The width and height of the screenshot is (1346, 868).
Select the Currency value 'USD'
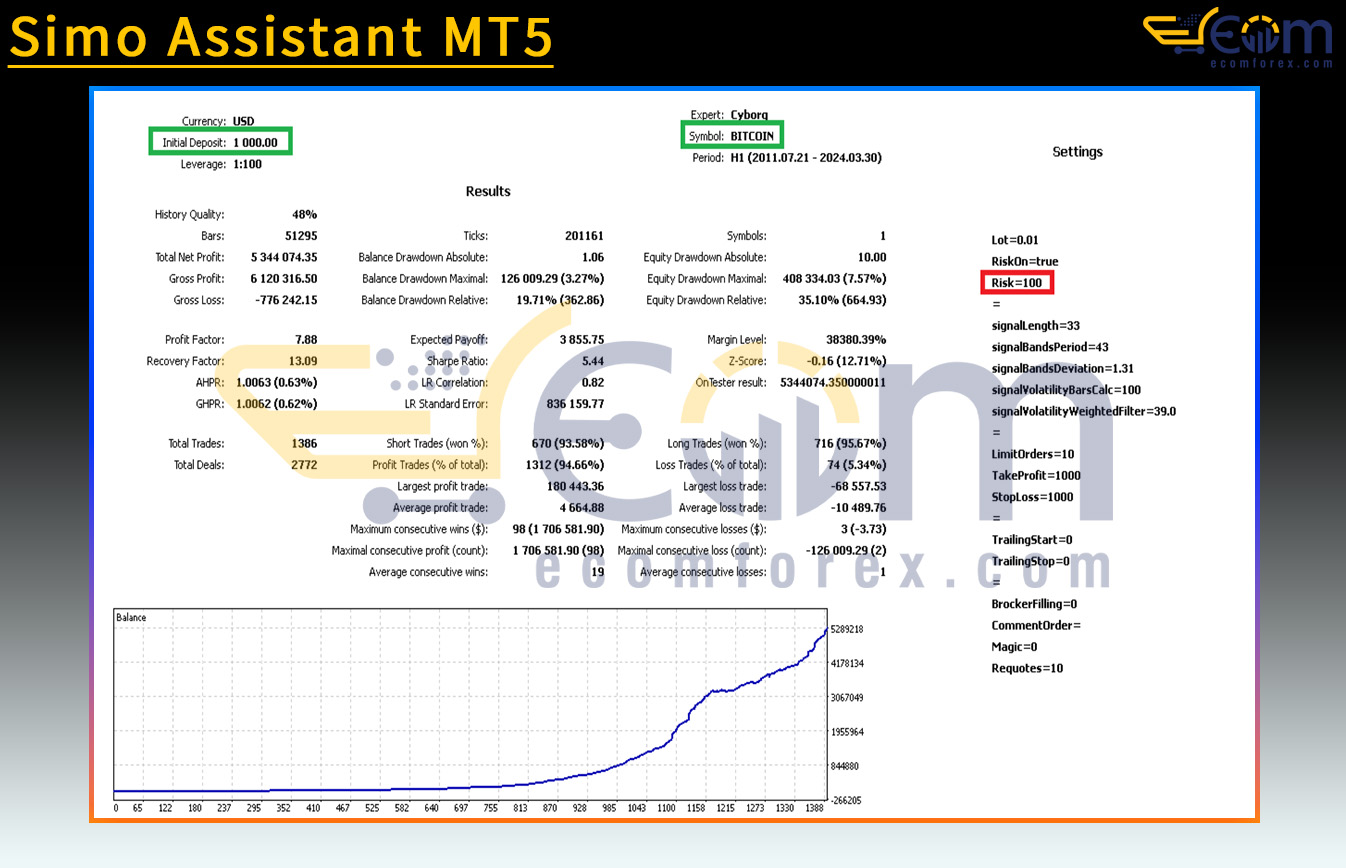pyautogui.click(x=243, y=121)
